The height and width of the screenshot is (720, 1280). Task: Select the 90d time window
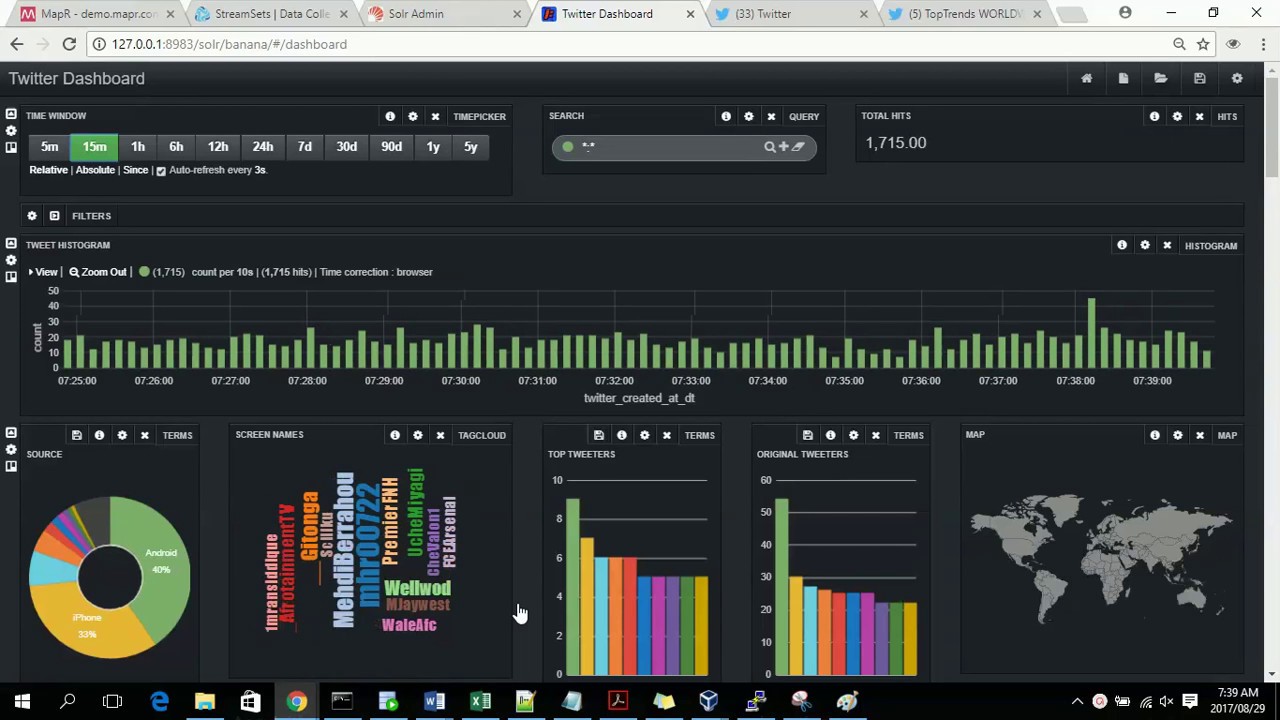392,147
